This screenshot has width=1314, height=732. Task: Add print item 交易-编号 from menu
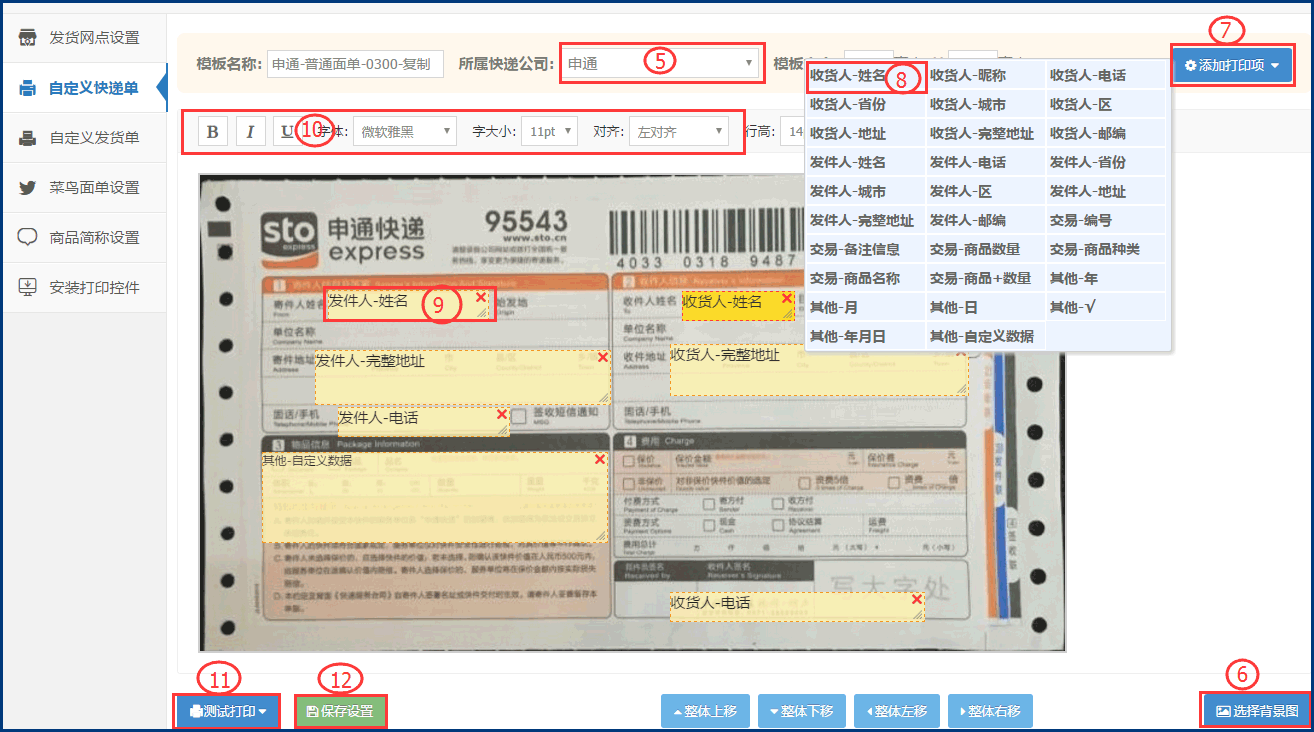point(1105,220)
